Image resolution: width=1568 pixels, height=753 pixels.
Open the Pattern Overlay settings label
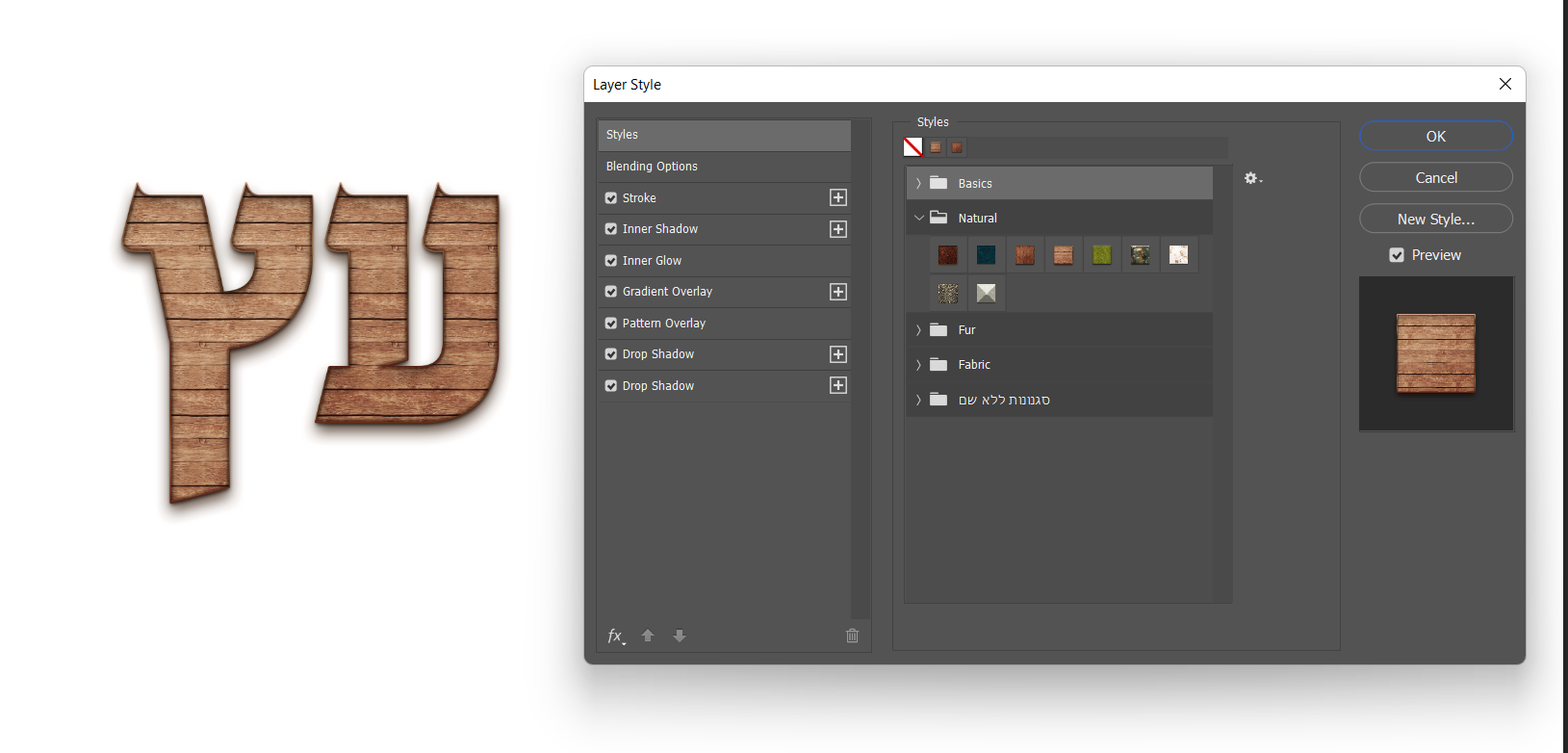[664, 324]
